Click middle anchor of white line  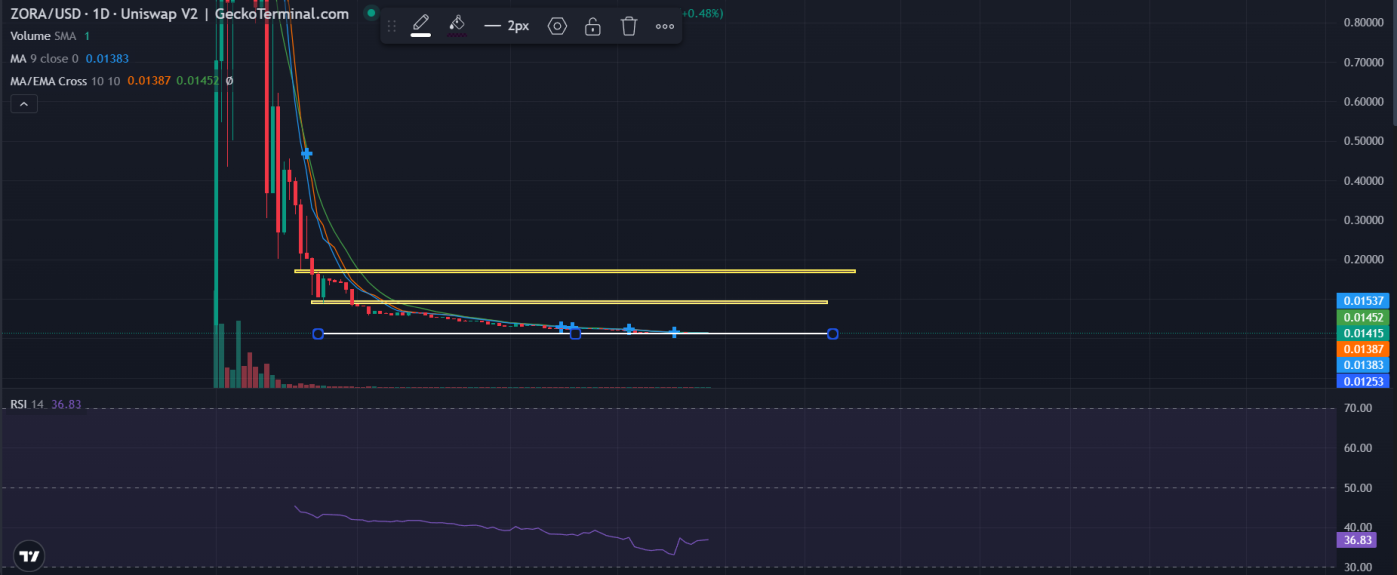coord(575,334)
